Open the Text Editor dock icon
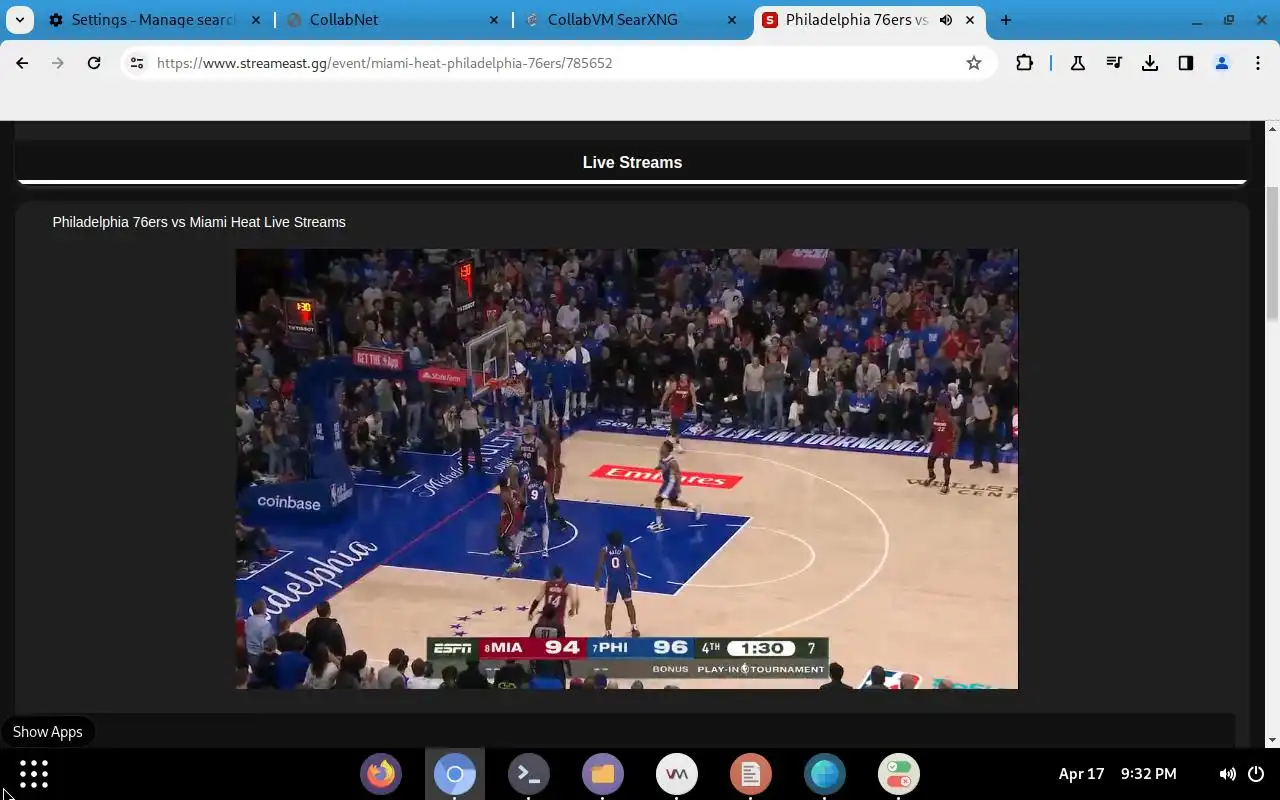The height and width of the screenshot is (800, 1280). [x=751, y=774]
